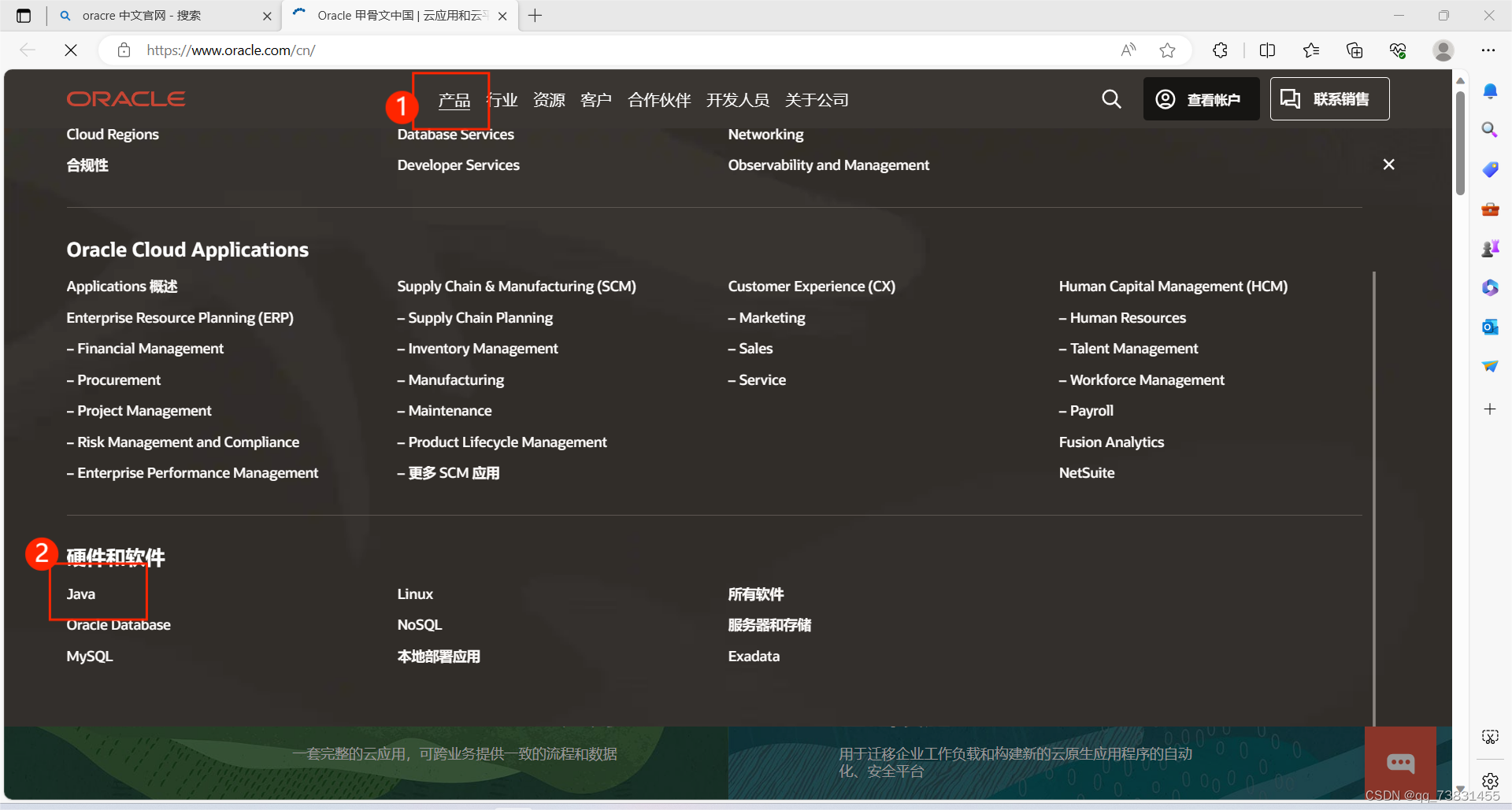Open Oracle site search magnifier
Viewport: 1512px width, 810px height.
pyautogui.click(x=1110, y=99)
